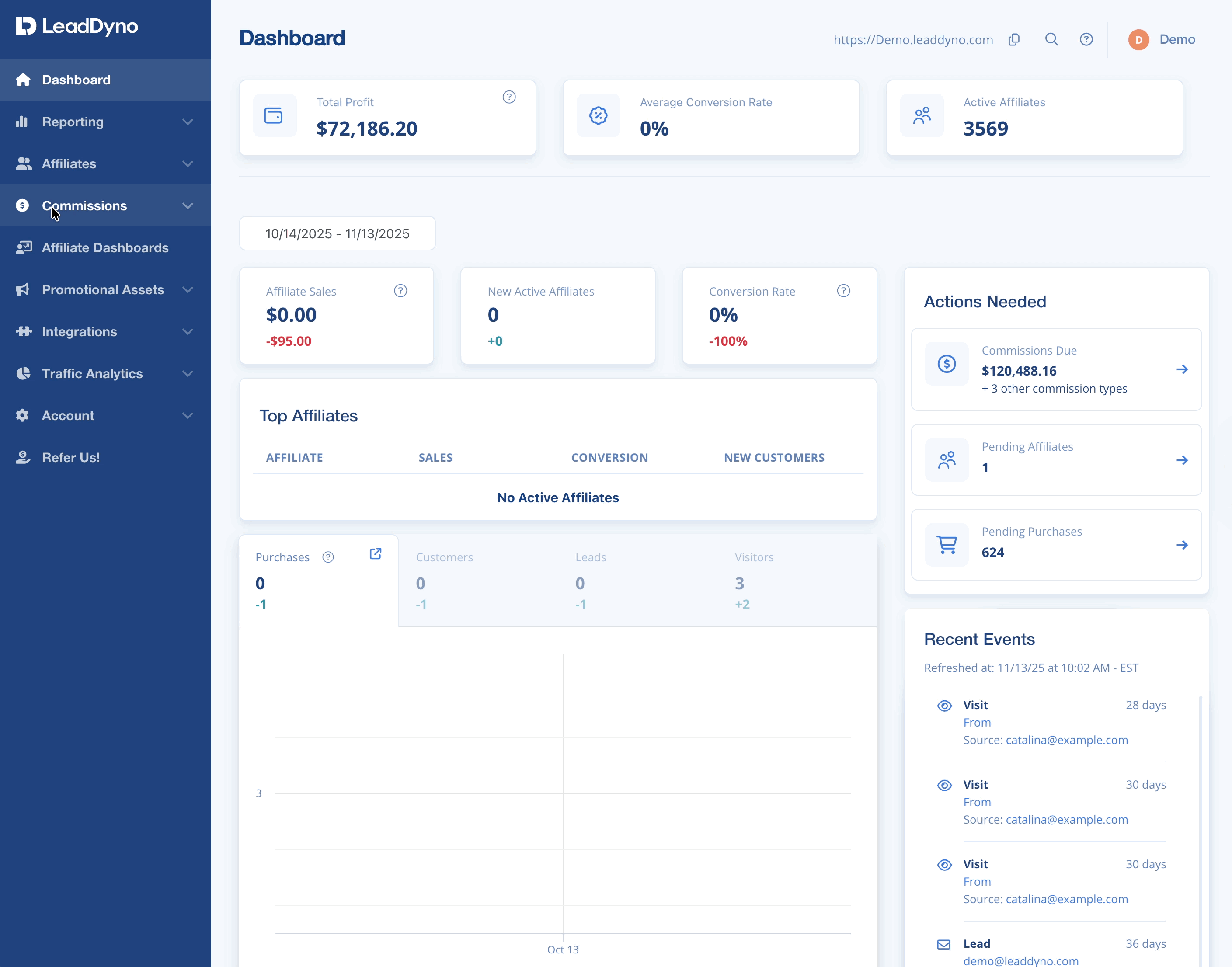Select the Purchases chart tab
This screenshot has width=1232, height=967.
tap(319, 580)
